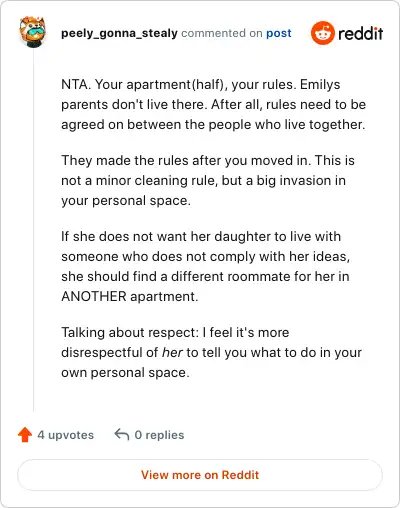Click the orange Reddit Snoo logo icon
The image size is (400, 508).
click(x=322, y=33)
